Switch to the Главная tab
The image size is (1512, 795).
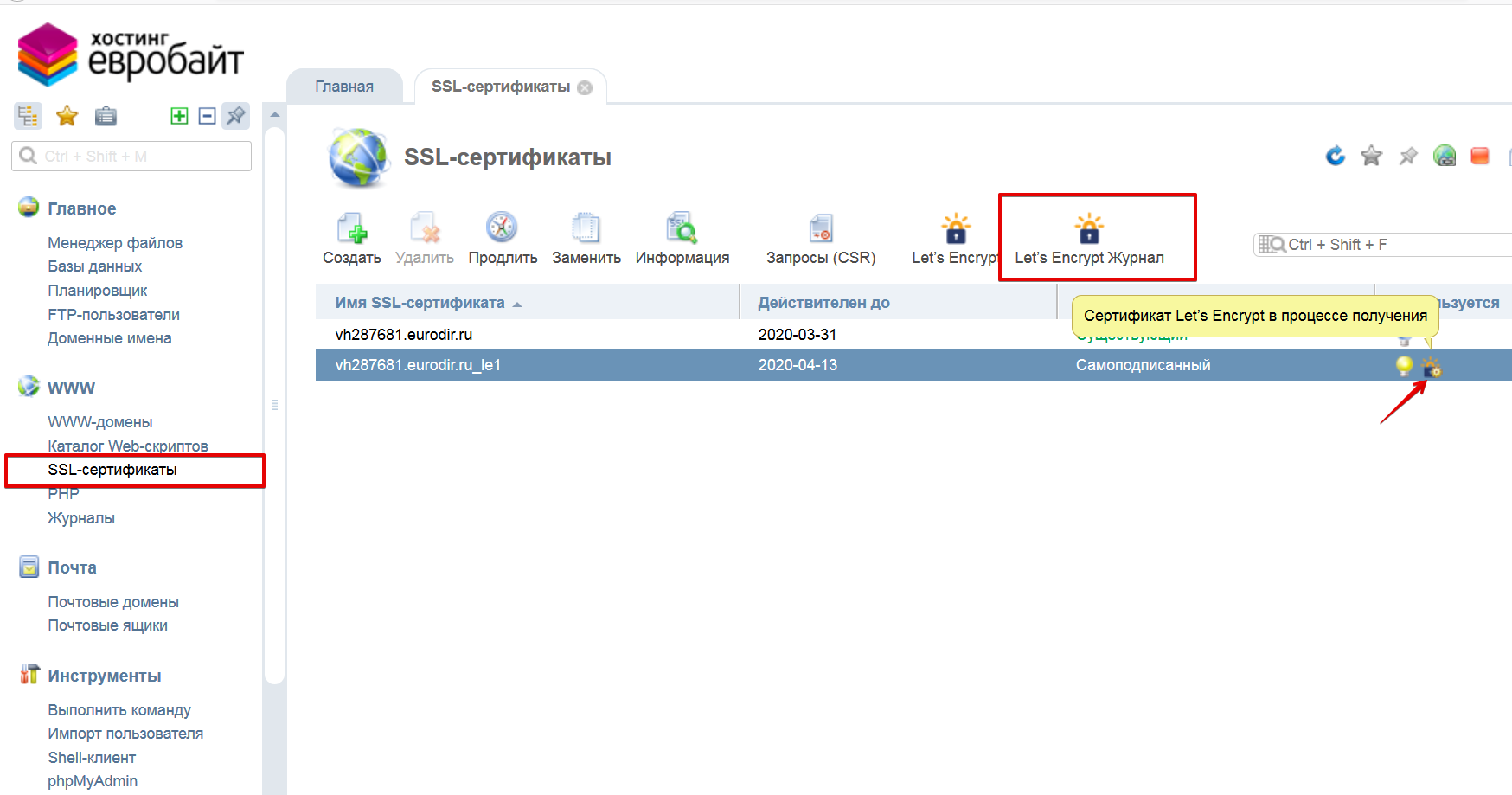tap(344, 87)
